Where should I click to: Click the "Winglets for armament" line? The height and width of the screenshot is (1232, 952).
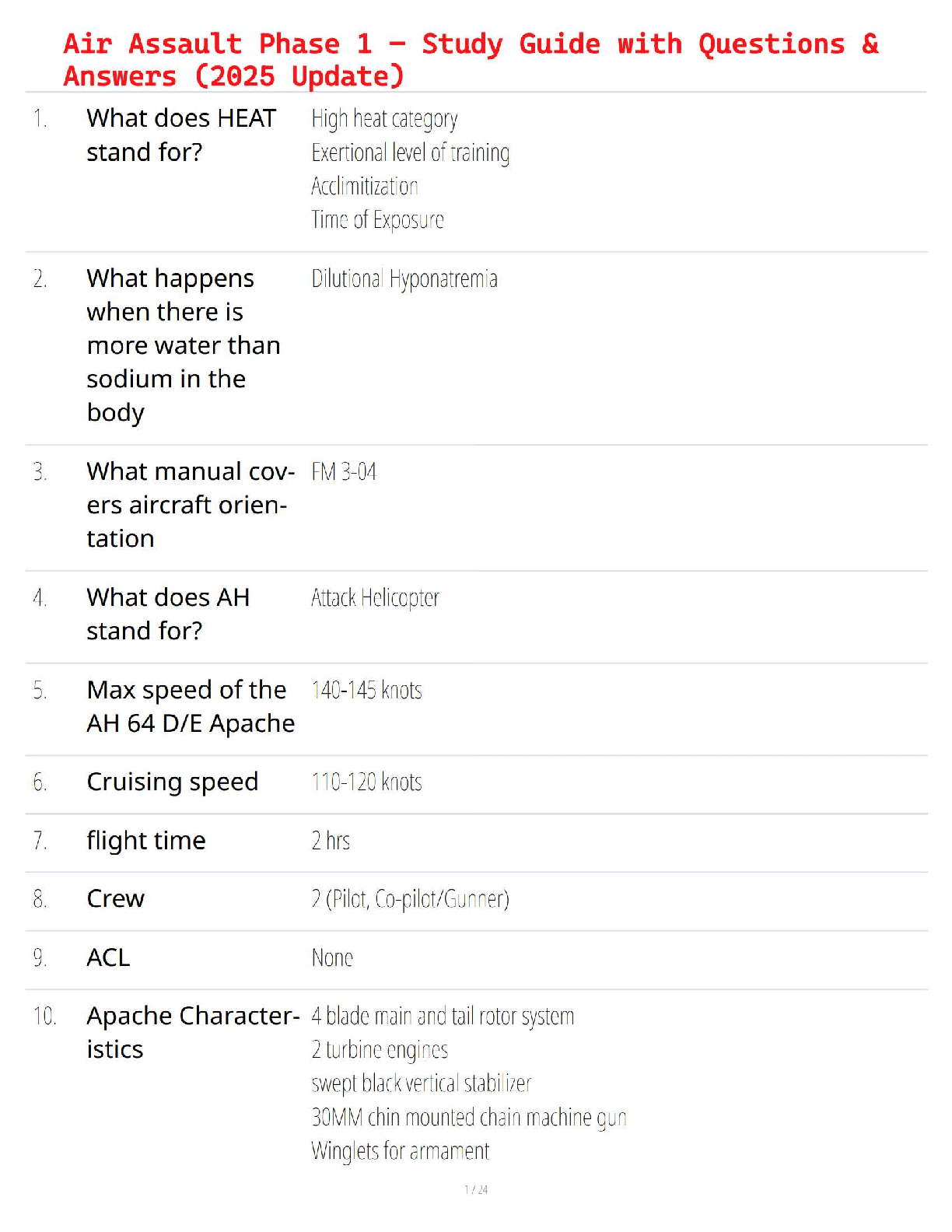point(400,1151)
